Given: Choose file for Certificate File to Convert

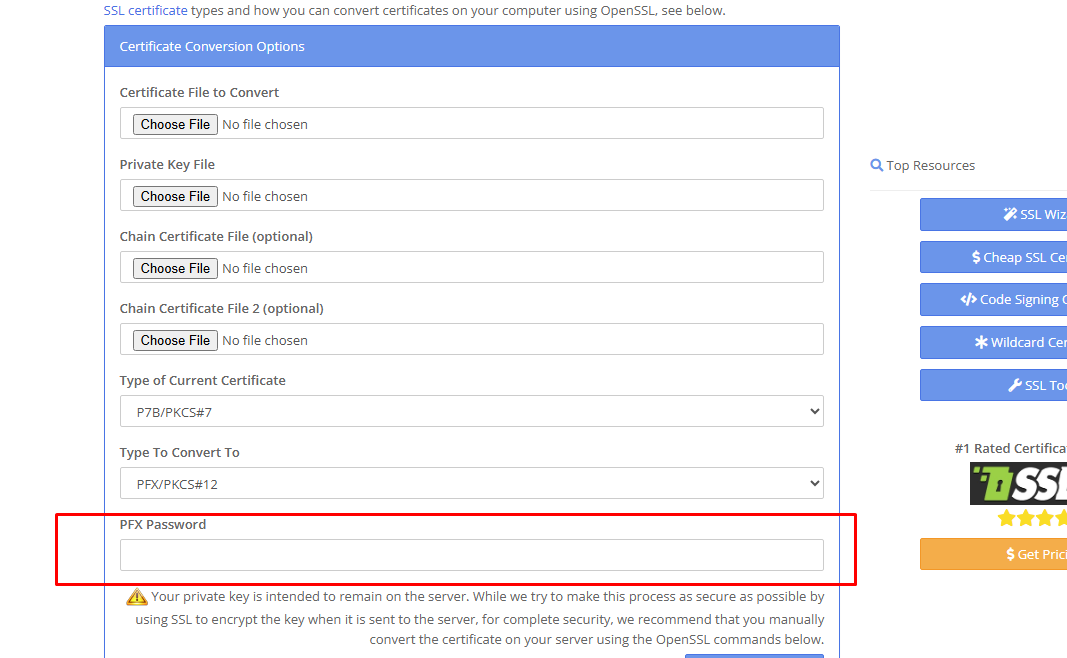Looking at the screenshot, I should click(175, 125).
